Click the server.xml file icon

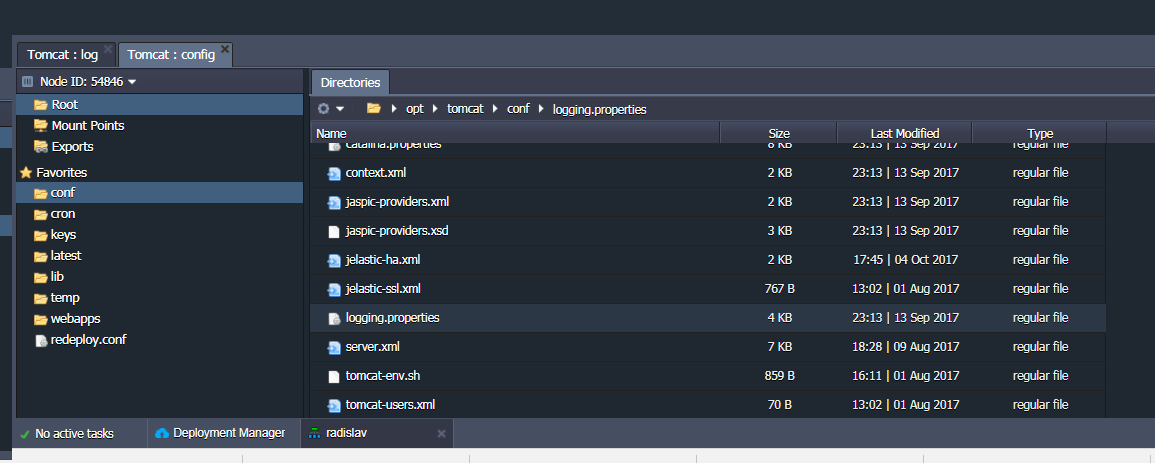click(x=334, y=347)
